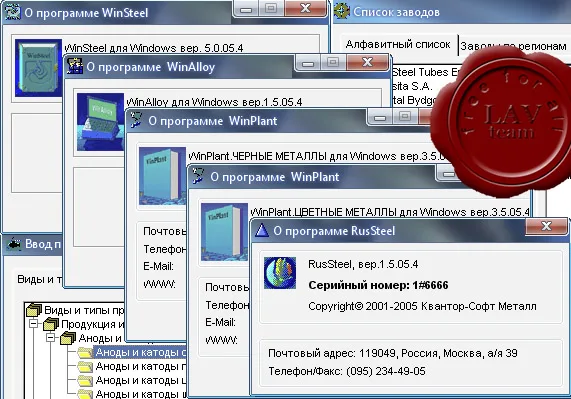Select the list entry ending in sita S.A.
The width and height of the screenshot is (571, 399).
coord(412,86)
